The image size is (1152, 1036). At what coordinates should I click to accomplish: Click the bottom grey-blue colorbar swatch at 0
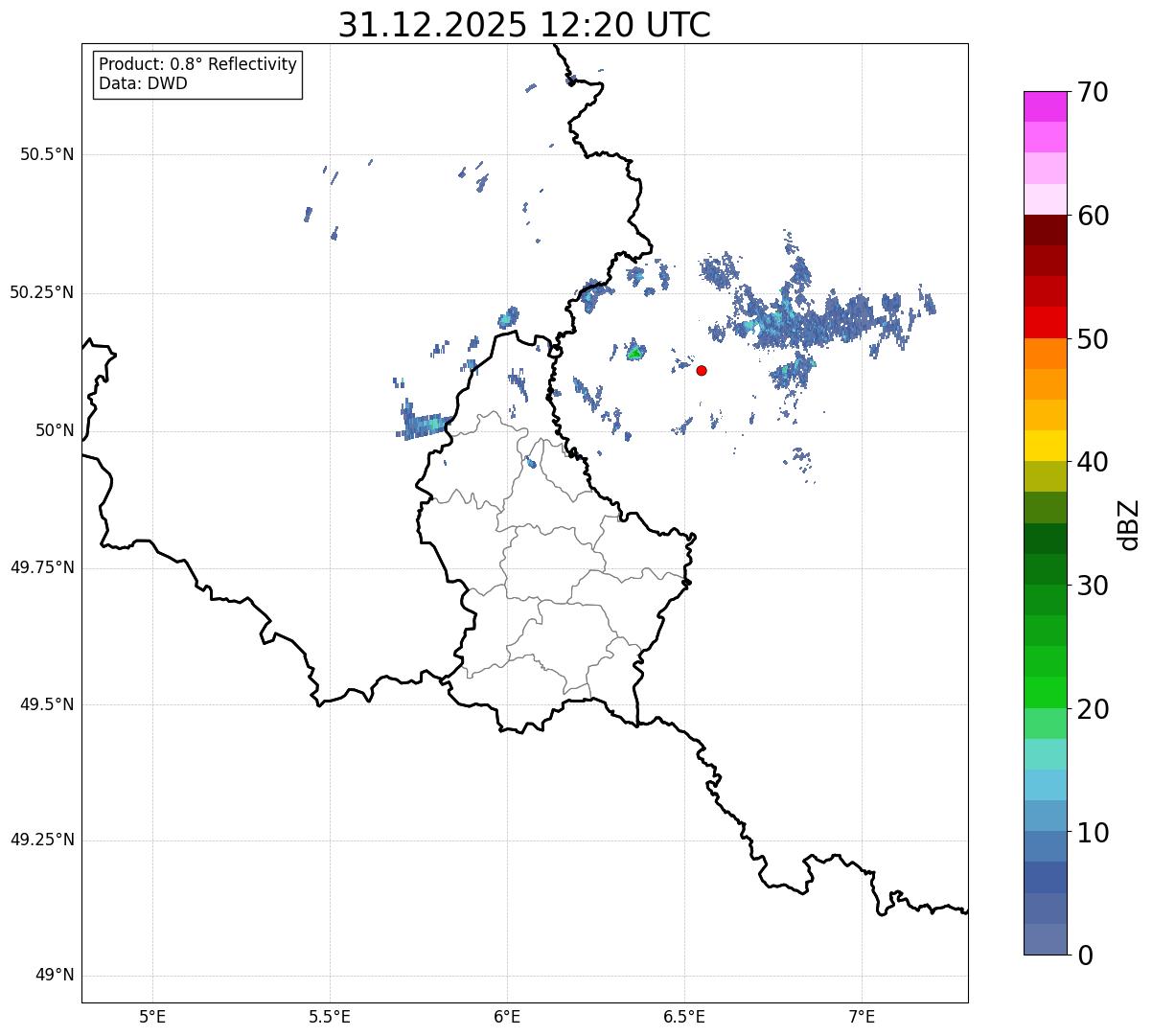coord(1046,939)
